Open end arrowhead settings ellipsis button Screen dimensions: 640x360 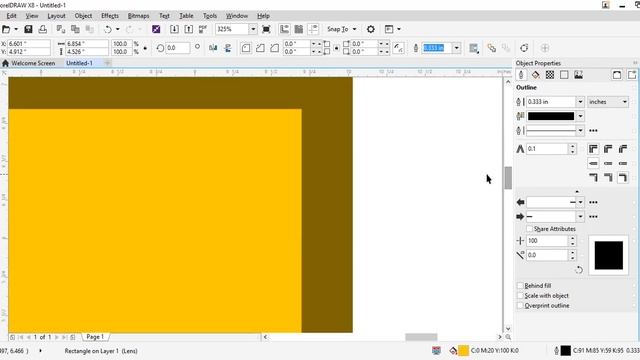tap(593, 217)
